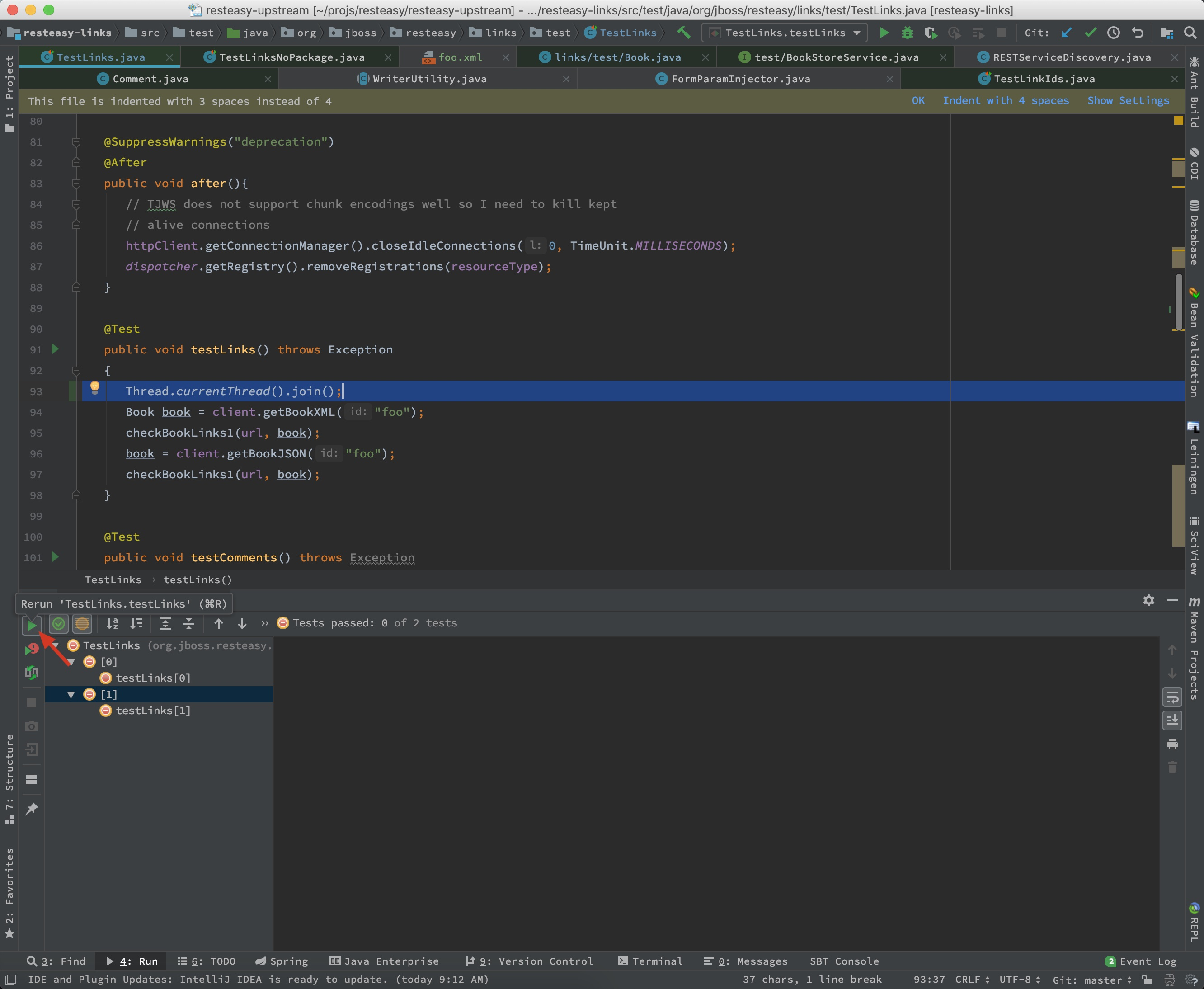Screen dimensions: 1204x989
Task: Toggle soft-wrap in Run console
Action: tap(1171, 697)
